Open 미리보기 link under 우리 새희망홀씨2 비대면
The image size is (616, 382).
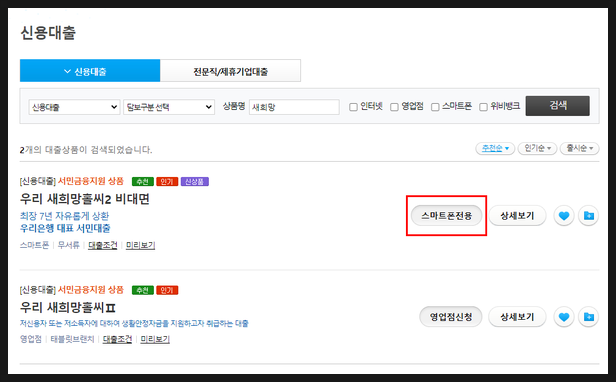tap(140, 245)
